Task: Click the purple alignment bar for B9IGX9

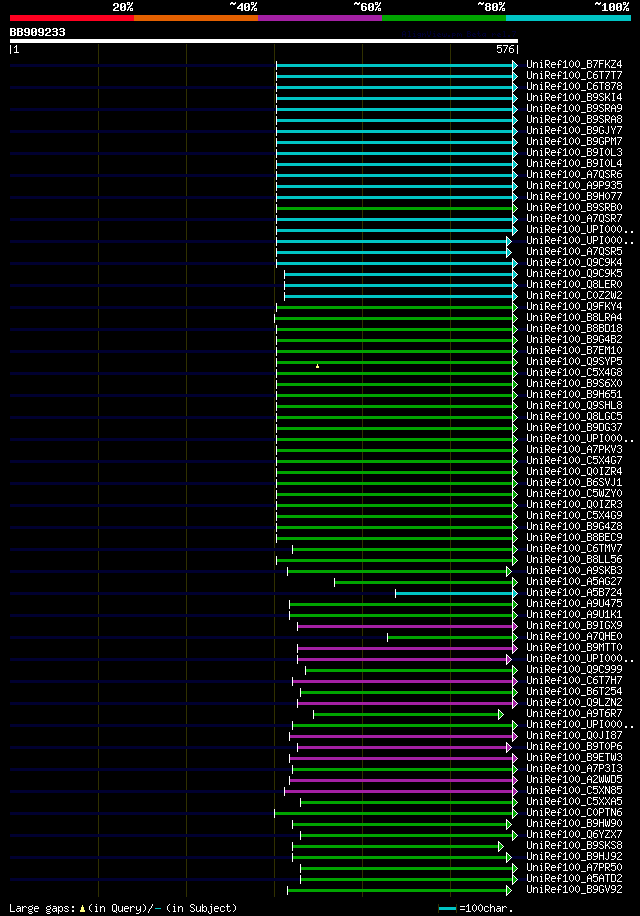Action: 406,626
